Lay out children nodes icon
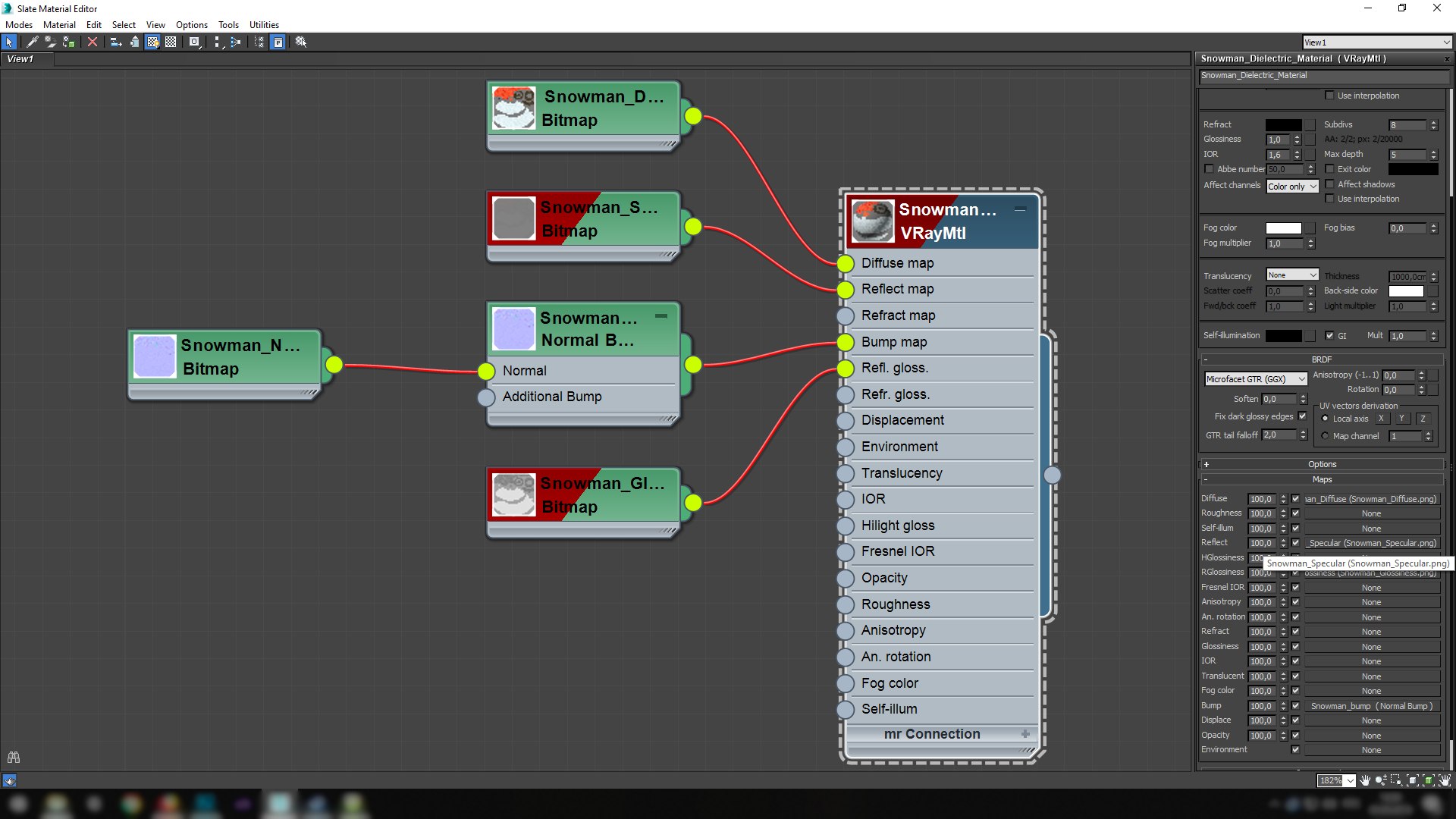The width and height of the screenshot is (1456, 819). click(236, 42)
